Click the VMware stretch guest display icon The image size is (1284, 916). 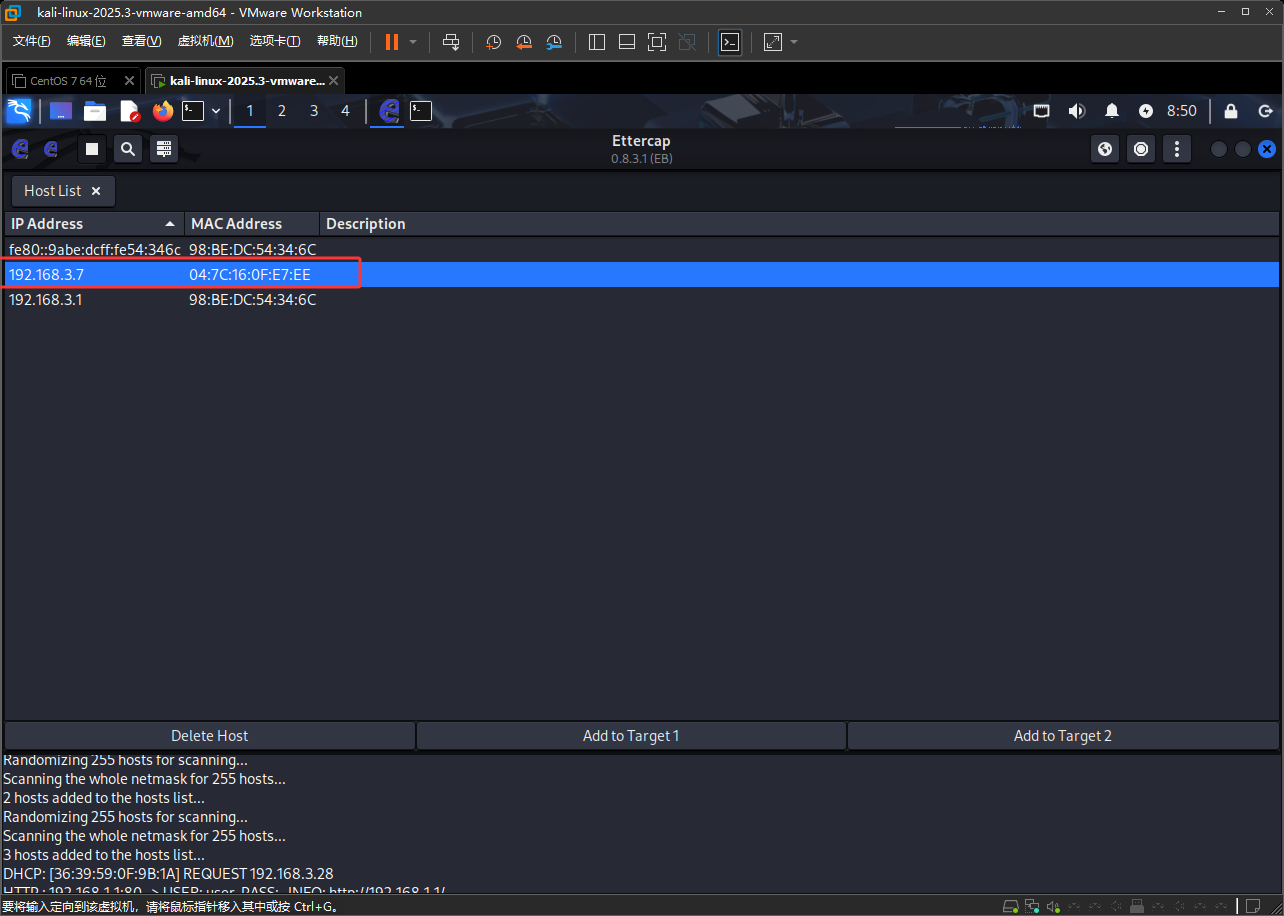pos(773,42)
